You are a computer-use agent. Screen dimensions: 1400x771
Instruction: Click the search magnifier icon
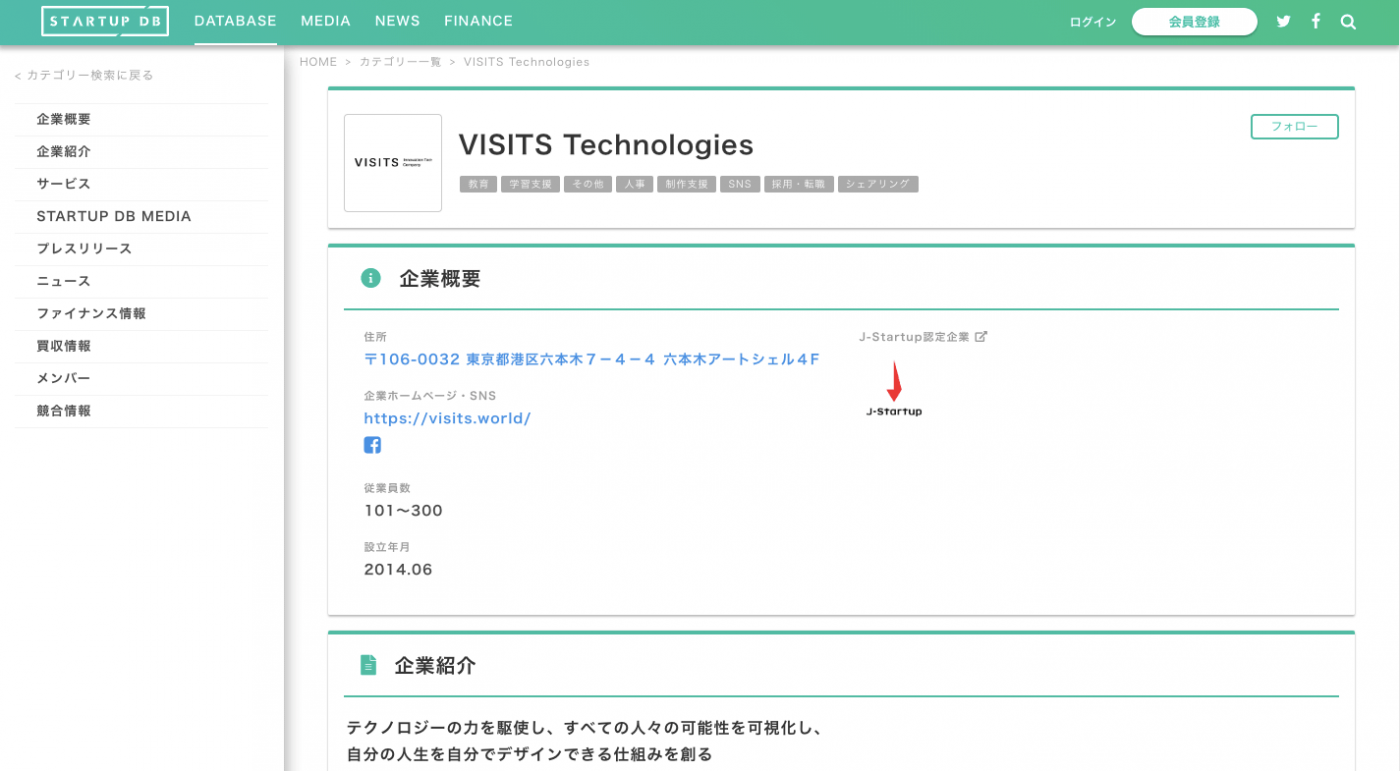coord(1348,21)
